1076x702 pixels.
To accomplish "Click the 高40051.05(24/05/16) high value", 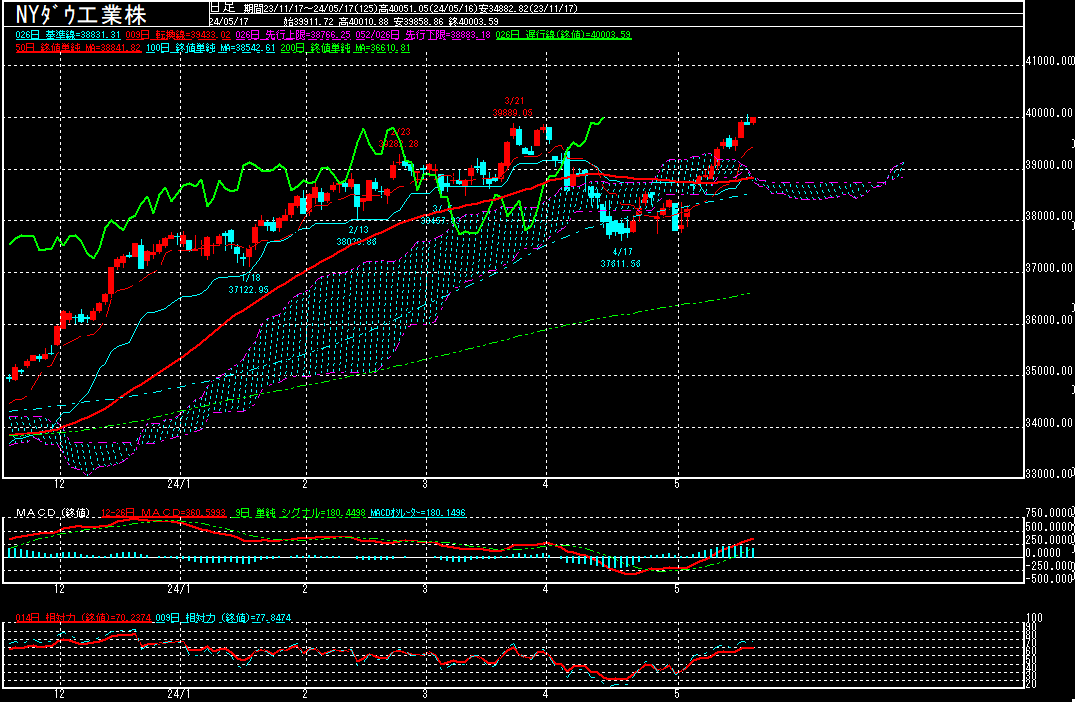I will point(429,9).
